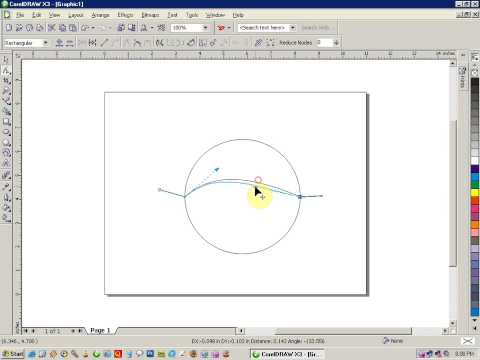Click the Save icon in standard toolbar

30,28
